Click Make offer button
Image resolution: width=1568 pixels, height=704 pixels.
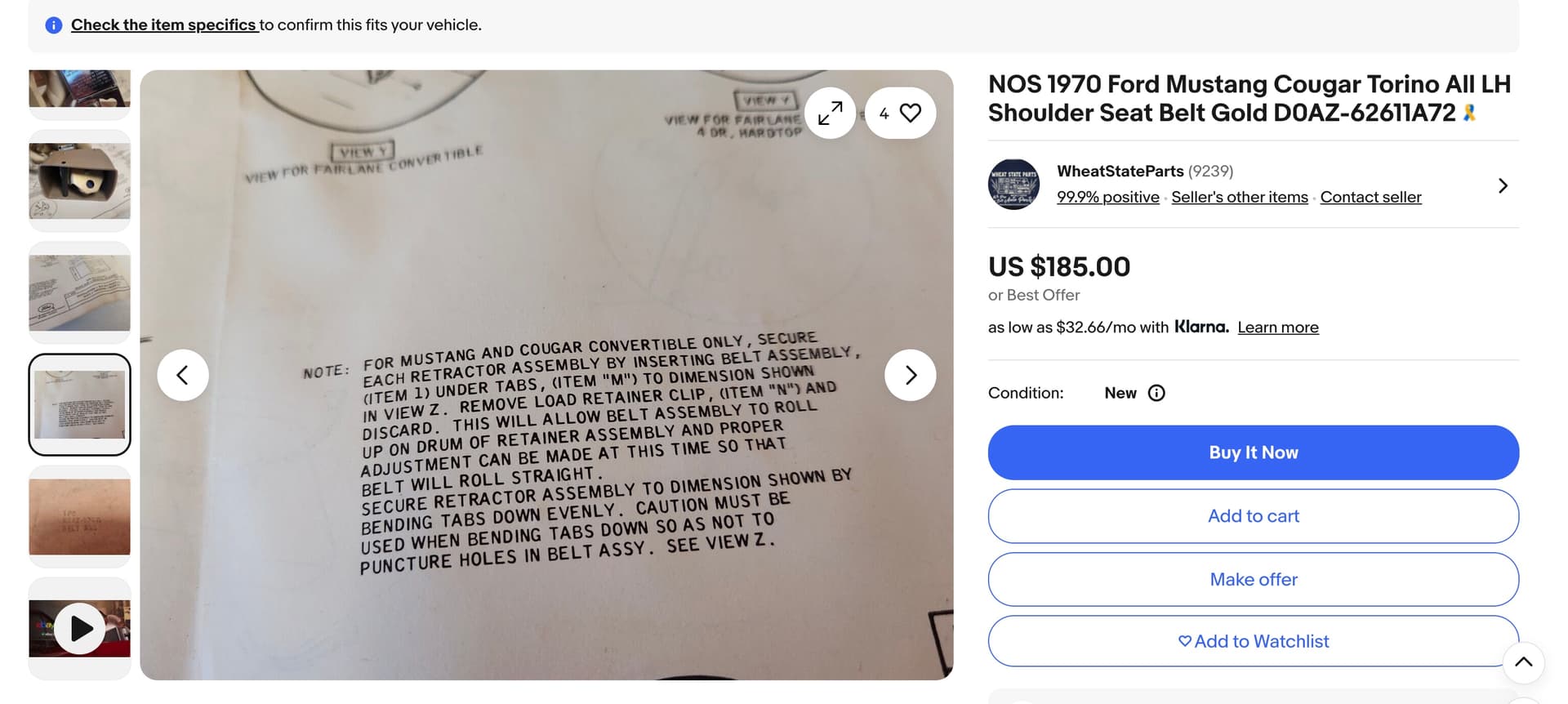[x=1254, y=579]
